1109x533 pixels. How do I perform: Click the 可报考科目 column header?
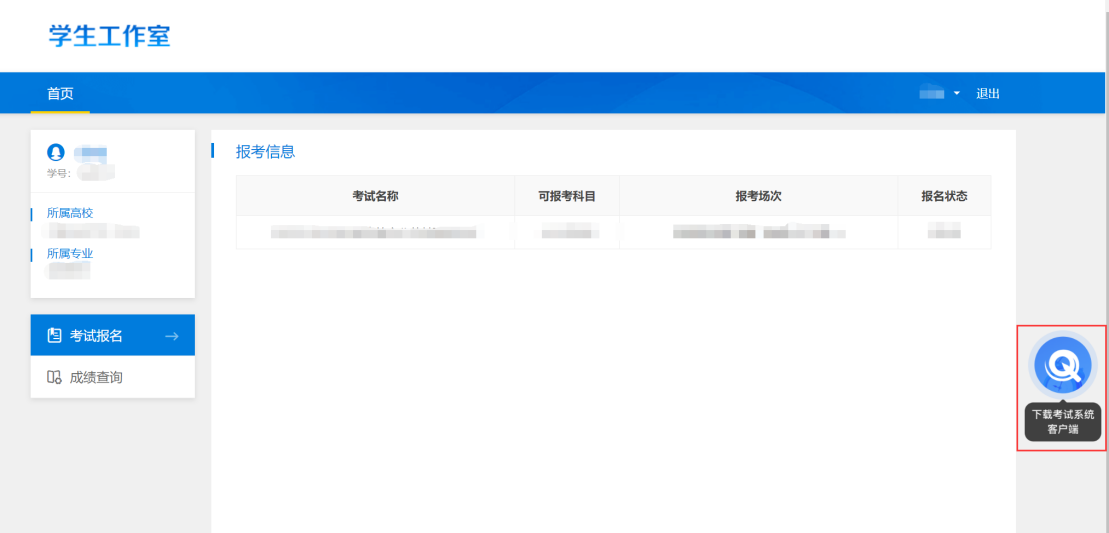(567, 196)
